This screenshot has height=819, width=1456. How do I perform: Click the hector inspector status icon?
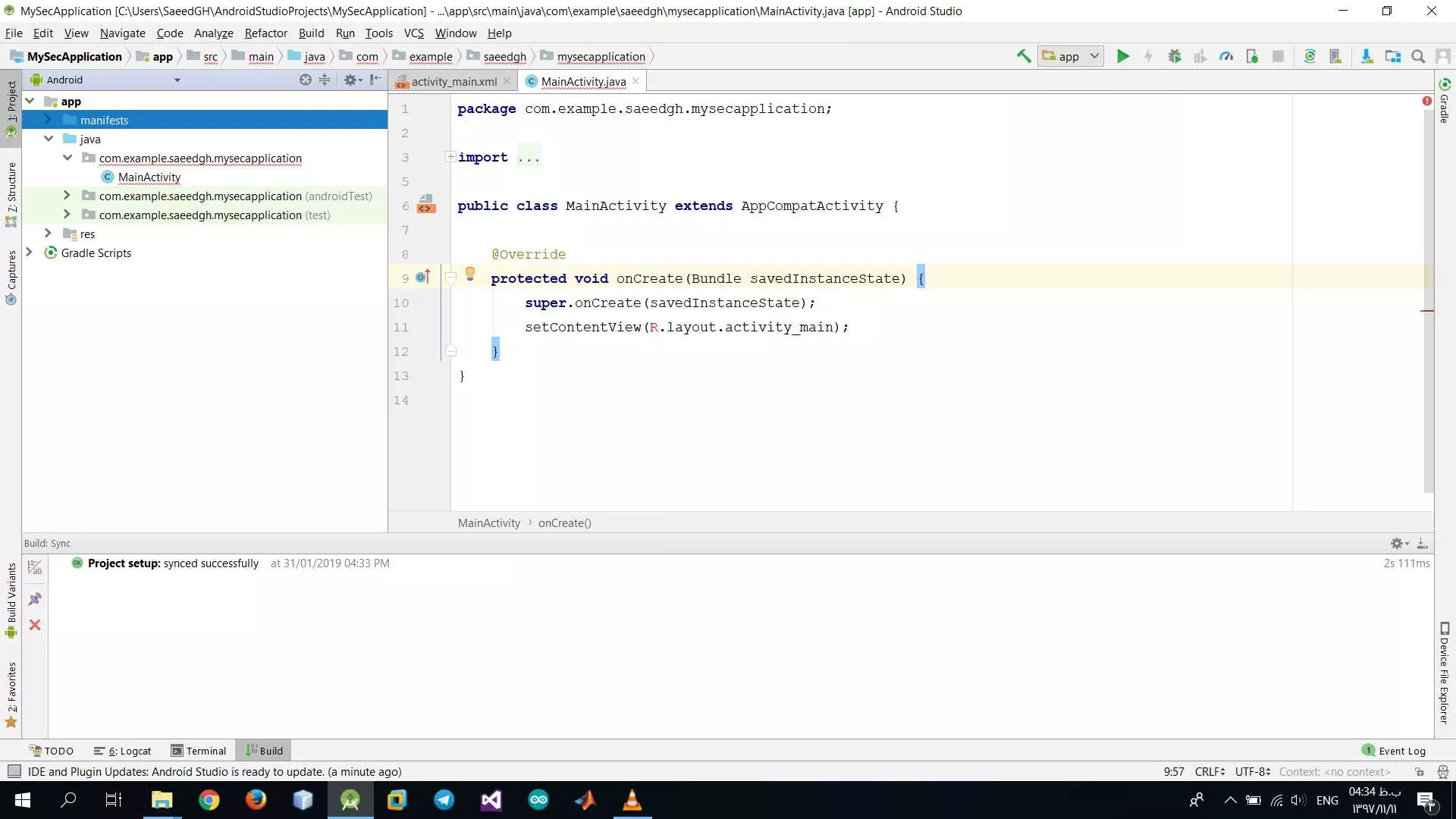1443,772
